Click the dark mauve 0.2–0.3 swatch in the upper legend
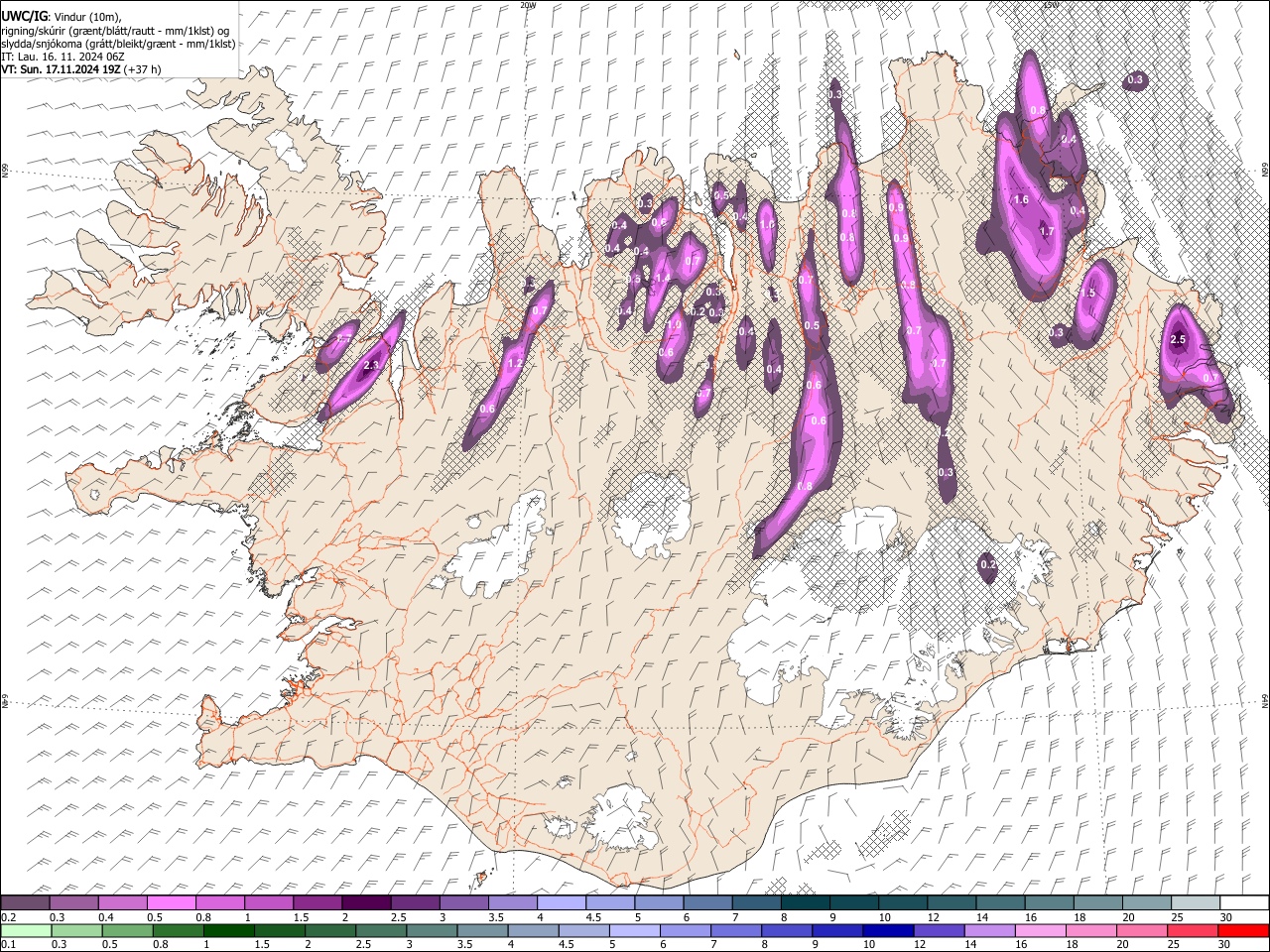This screenshot has height=952, width=1270. (26, 902)
